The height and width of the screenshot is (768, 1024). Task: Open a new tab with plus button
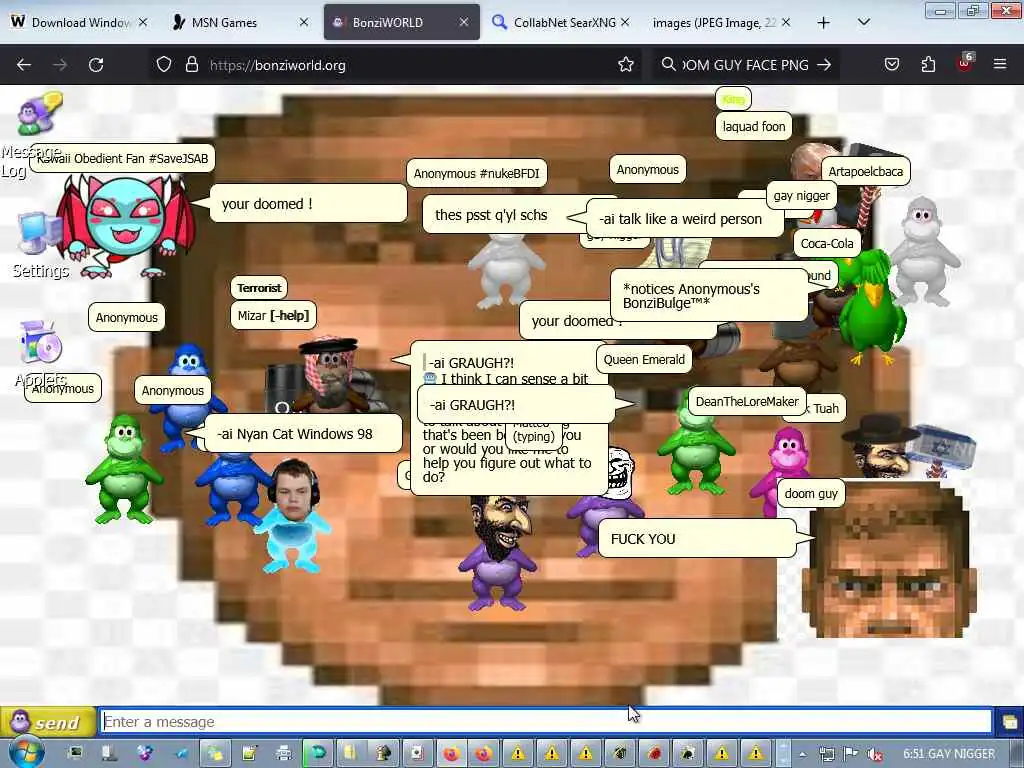(824, 23)
